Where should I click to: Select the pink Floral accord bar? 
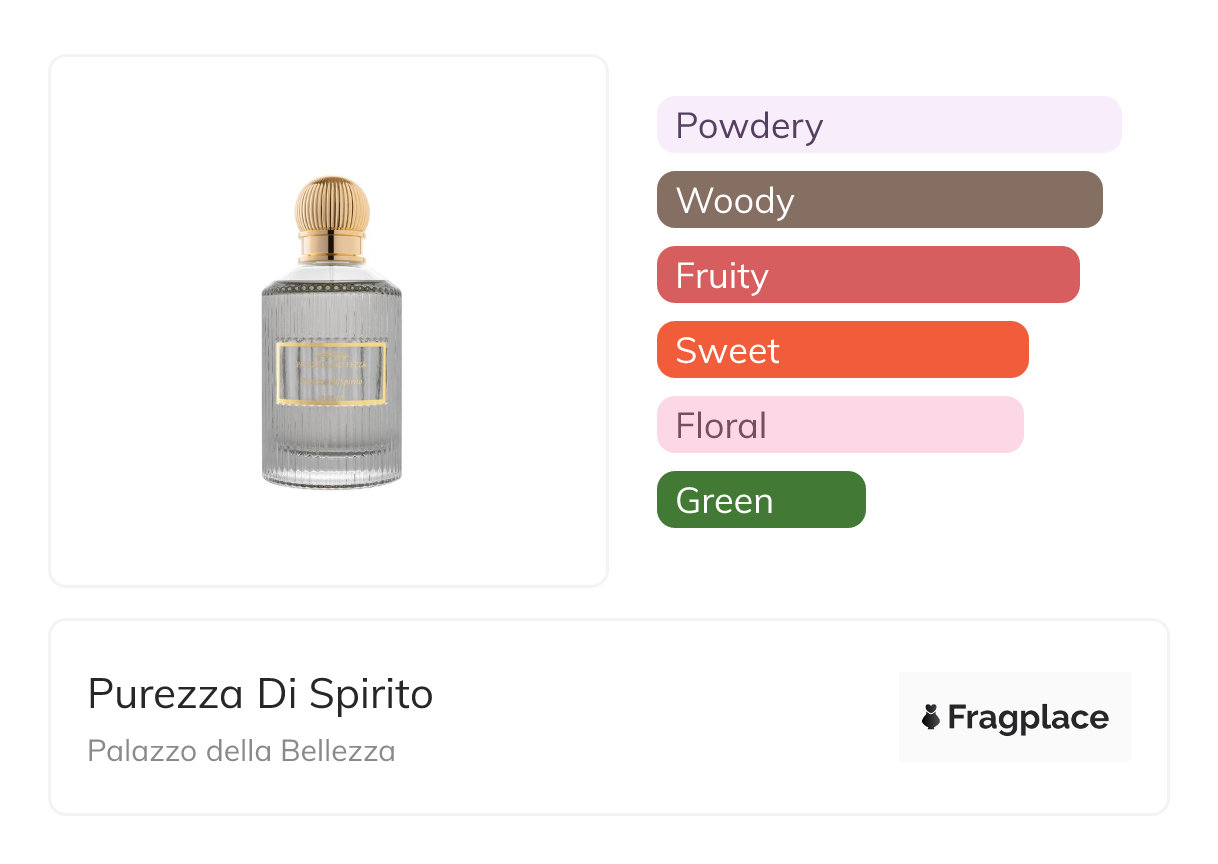839,425
